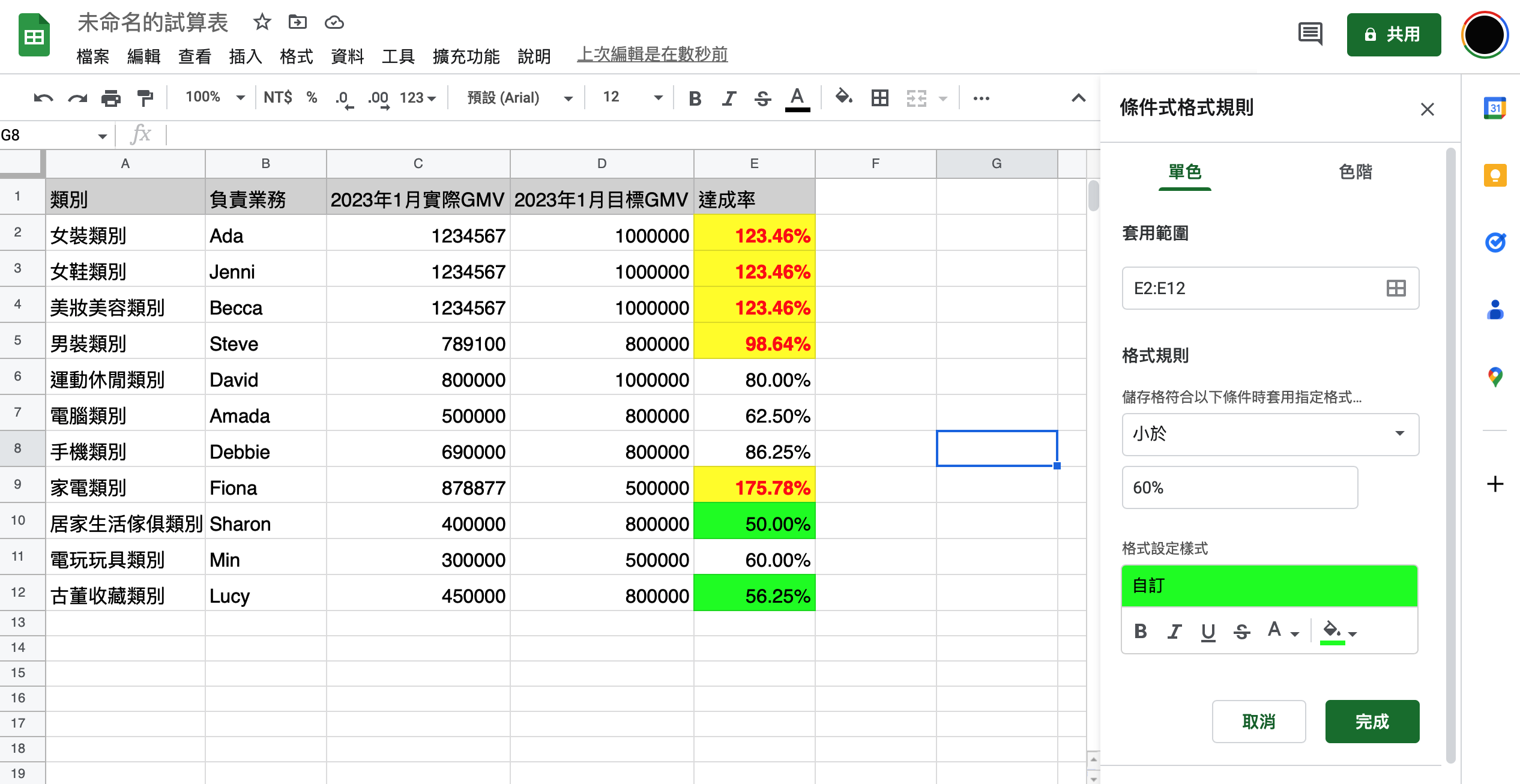Toggle bold in 格式設定樣式
Screen dimensions: 1520x784
click(1140, 631)
